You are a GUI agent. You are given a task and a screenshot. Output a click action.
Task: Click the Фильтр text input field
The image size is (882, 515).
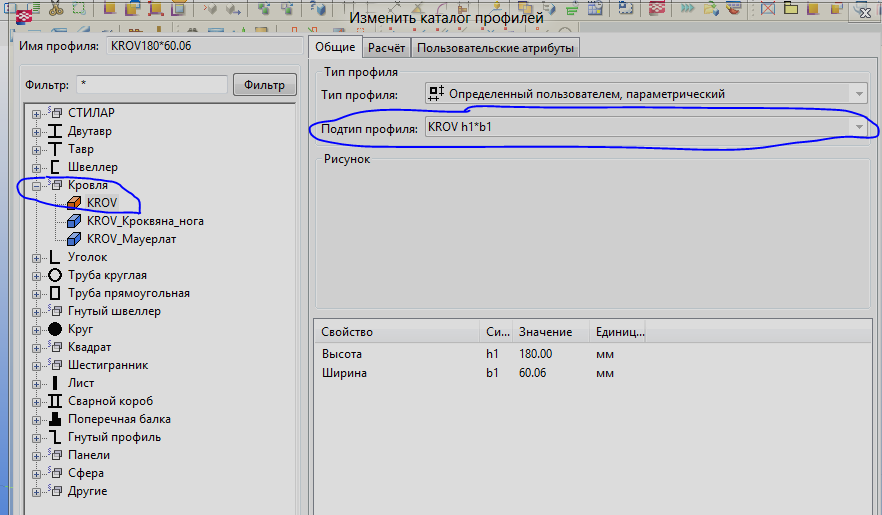(x=152, y=84)
